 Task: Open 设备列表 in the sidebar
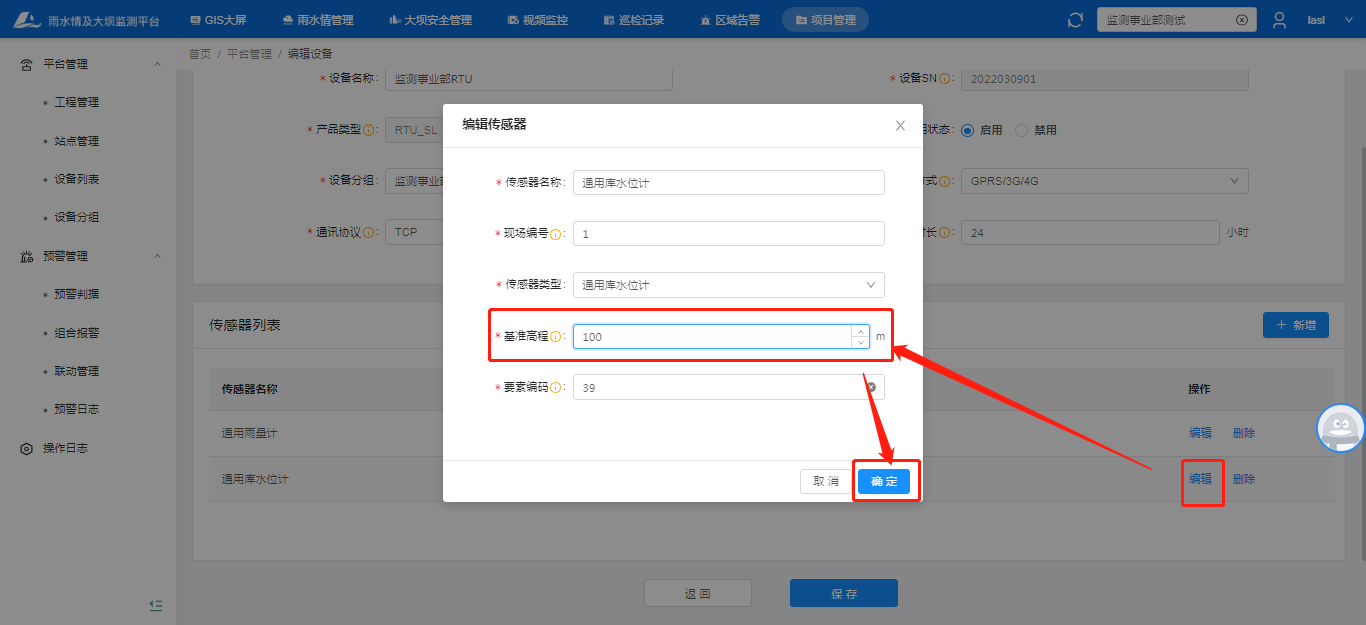point(77,179)
